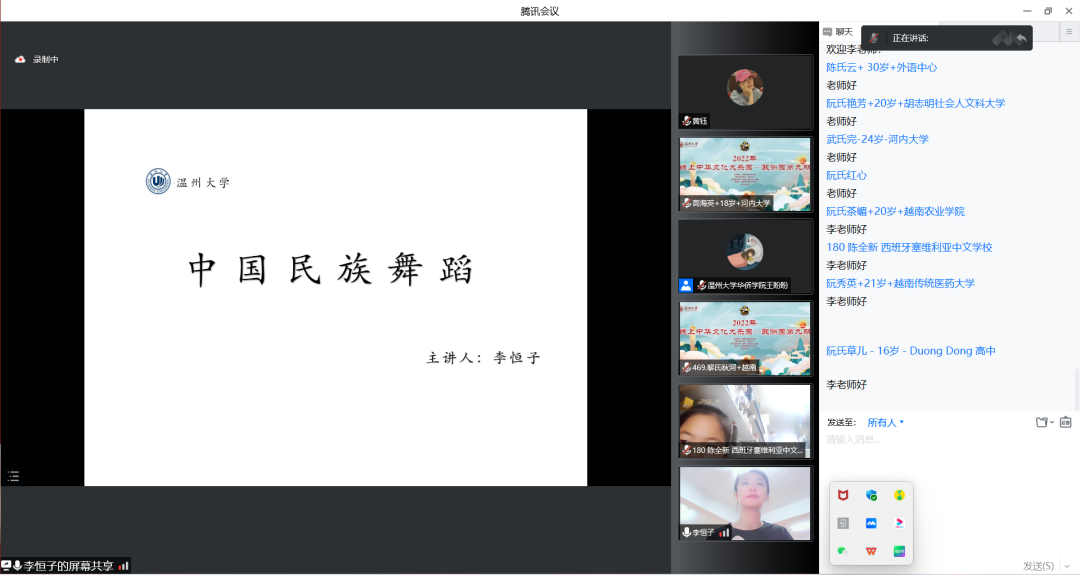The height and width of the screenshot is (575, 1080).
Task: Click the reply arrow in speaking bar
Action: pyautogui.click(x=1021, y=38)
